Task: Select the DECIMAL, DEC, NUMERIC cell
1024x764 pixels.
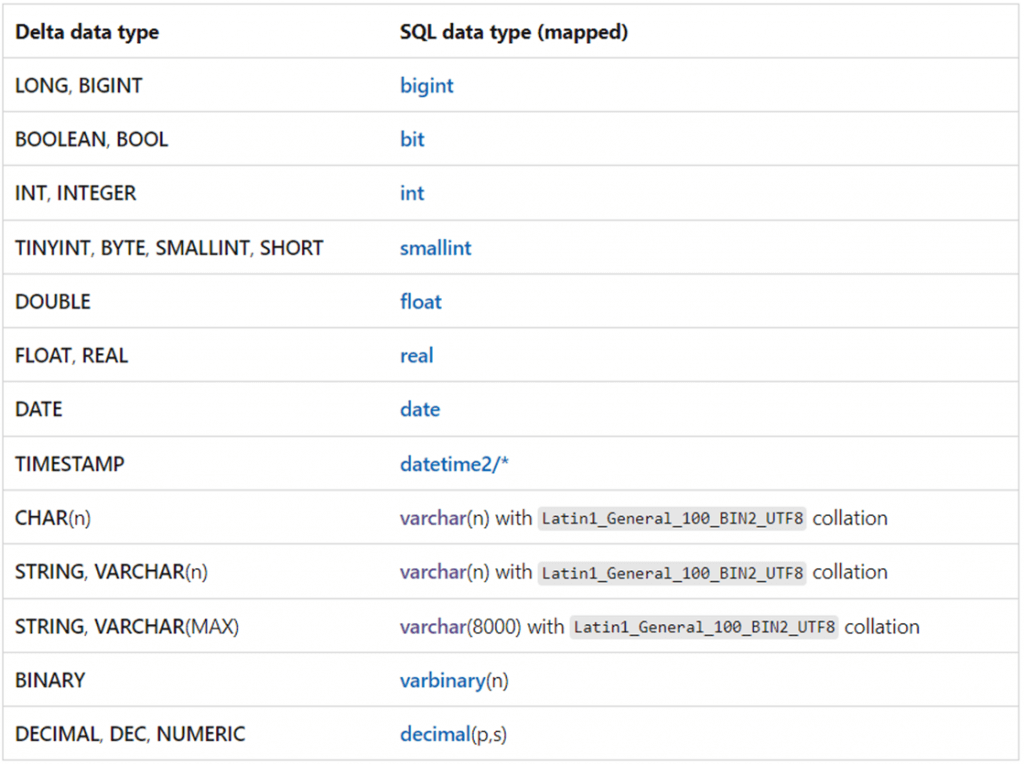Action: (129, 733)
